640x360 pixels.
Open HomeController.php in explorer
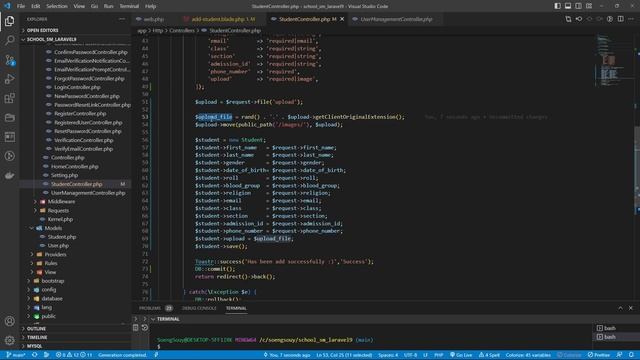[75, 167]
